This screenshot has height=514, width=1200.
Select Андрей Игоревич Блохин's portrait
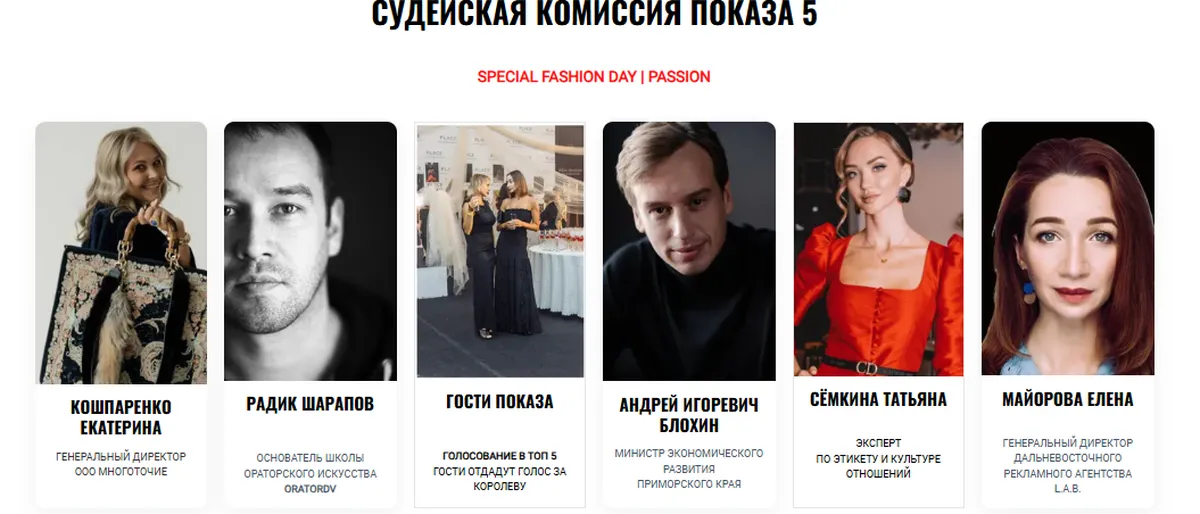tap(689, 251)
